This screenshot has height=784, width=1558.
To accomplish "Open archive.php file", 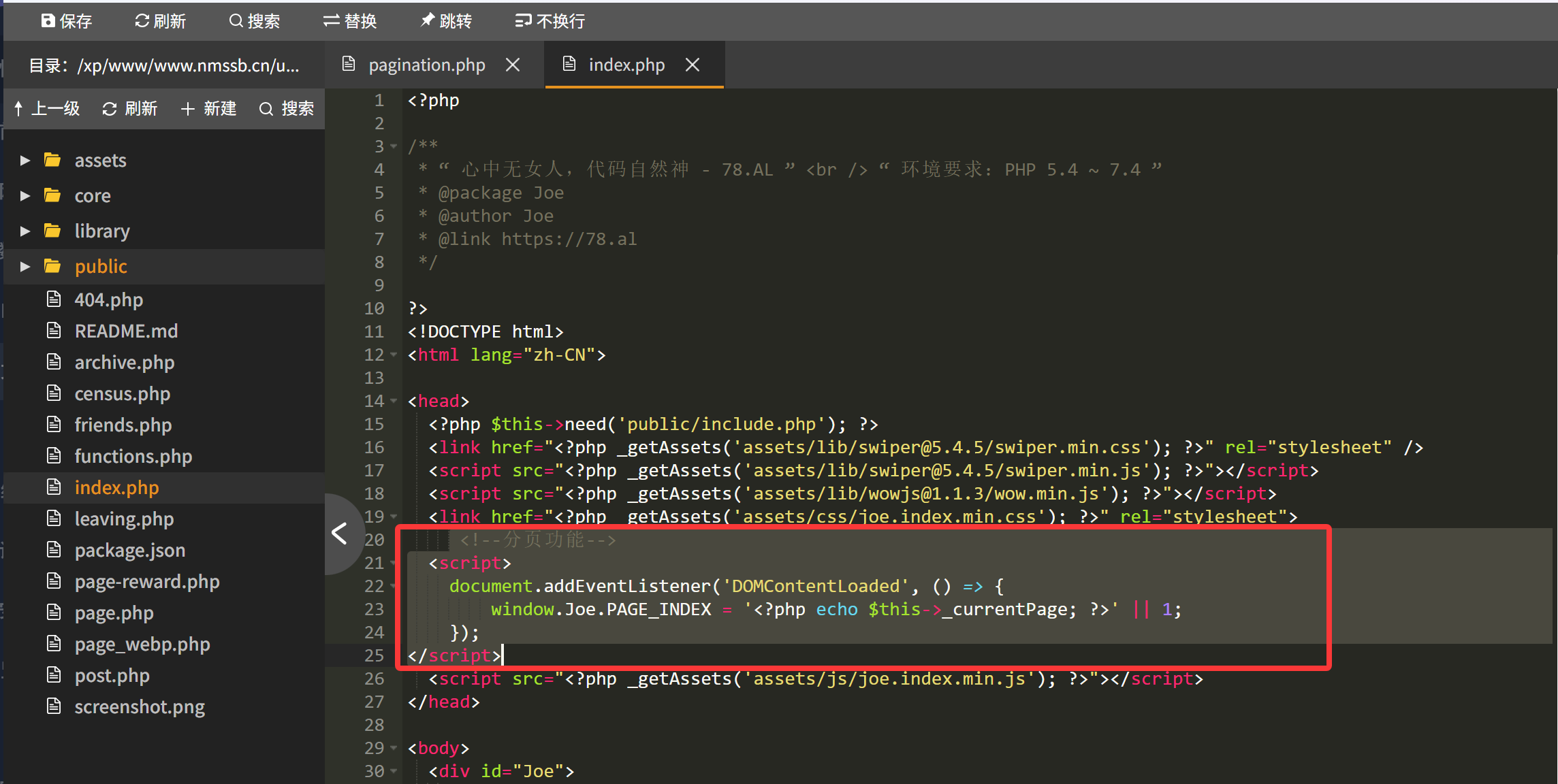I will click(x=125, y=362).
